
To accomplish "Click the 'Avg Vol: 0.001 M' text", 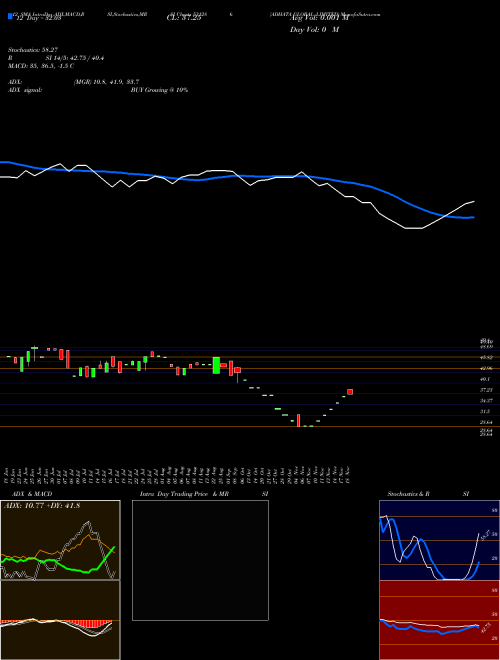I will 319,18.
